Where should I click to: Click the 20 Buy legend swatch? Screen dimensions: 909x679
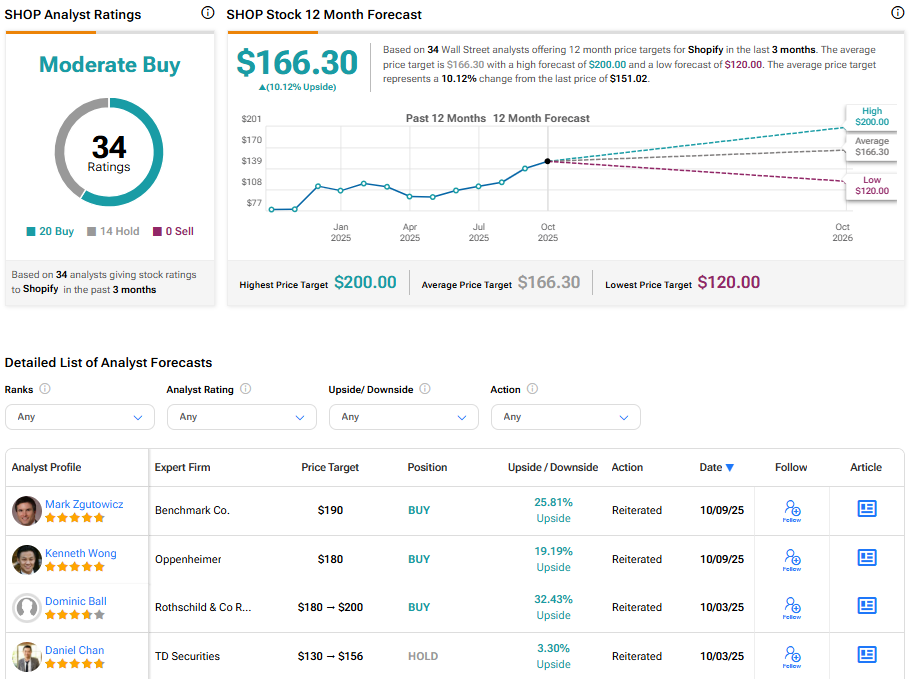32,232
